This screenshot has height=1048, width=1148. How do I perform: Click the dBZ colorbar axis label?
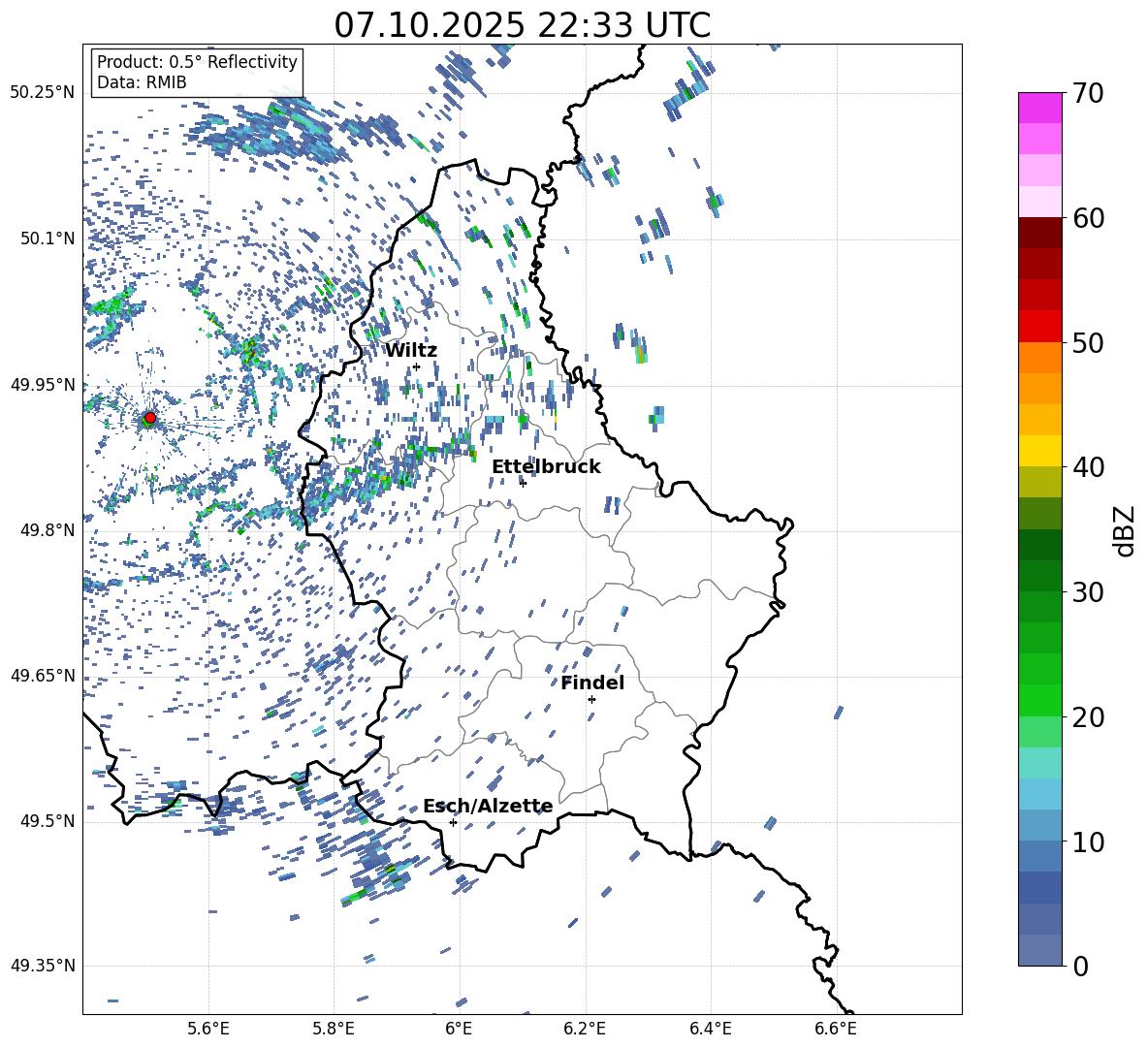1124,530
